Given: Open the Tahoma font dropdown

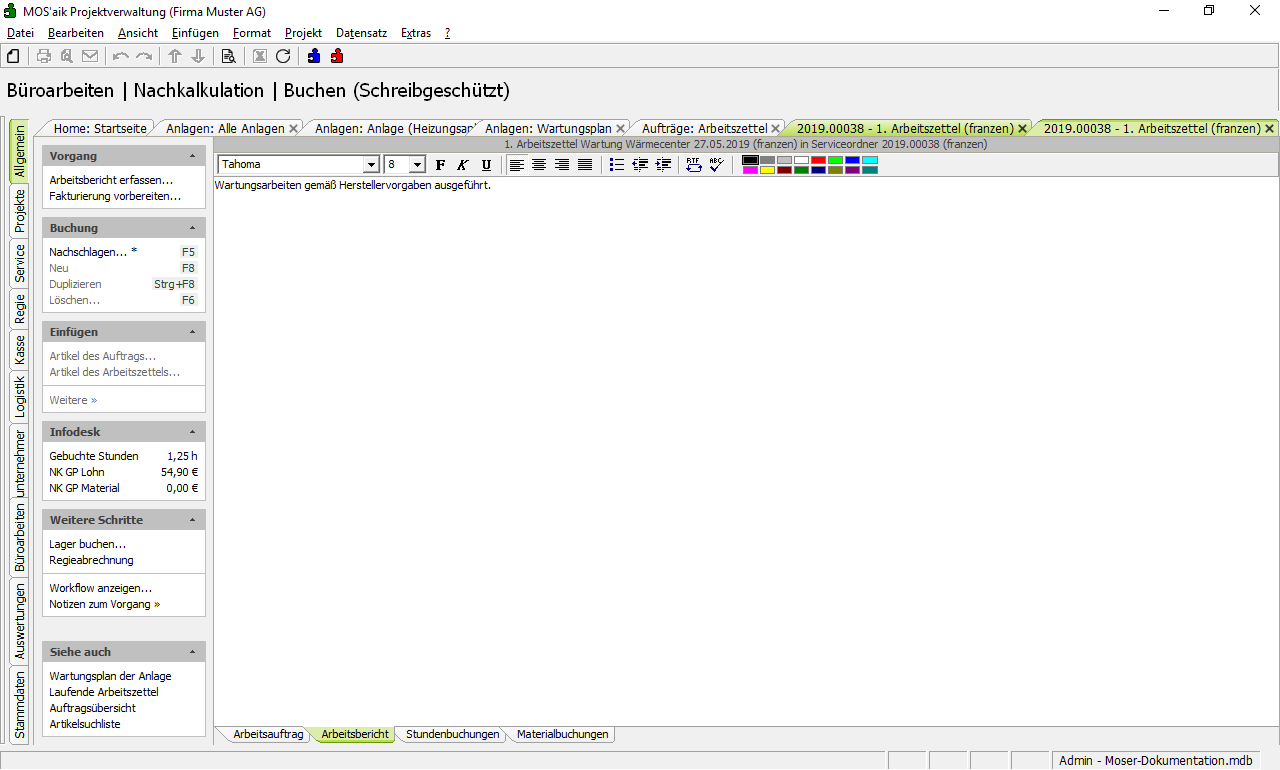Looking at the screenshot, I should pyautogui.click(x=371, y=165).
